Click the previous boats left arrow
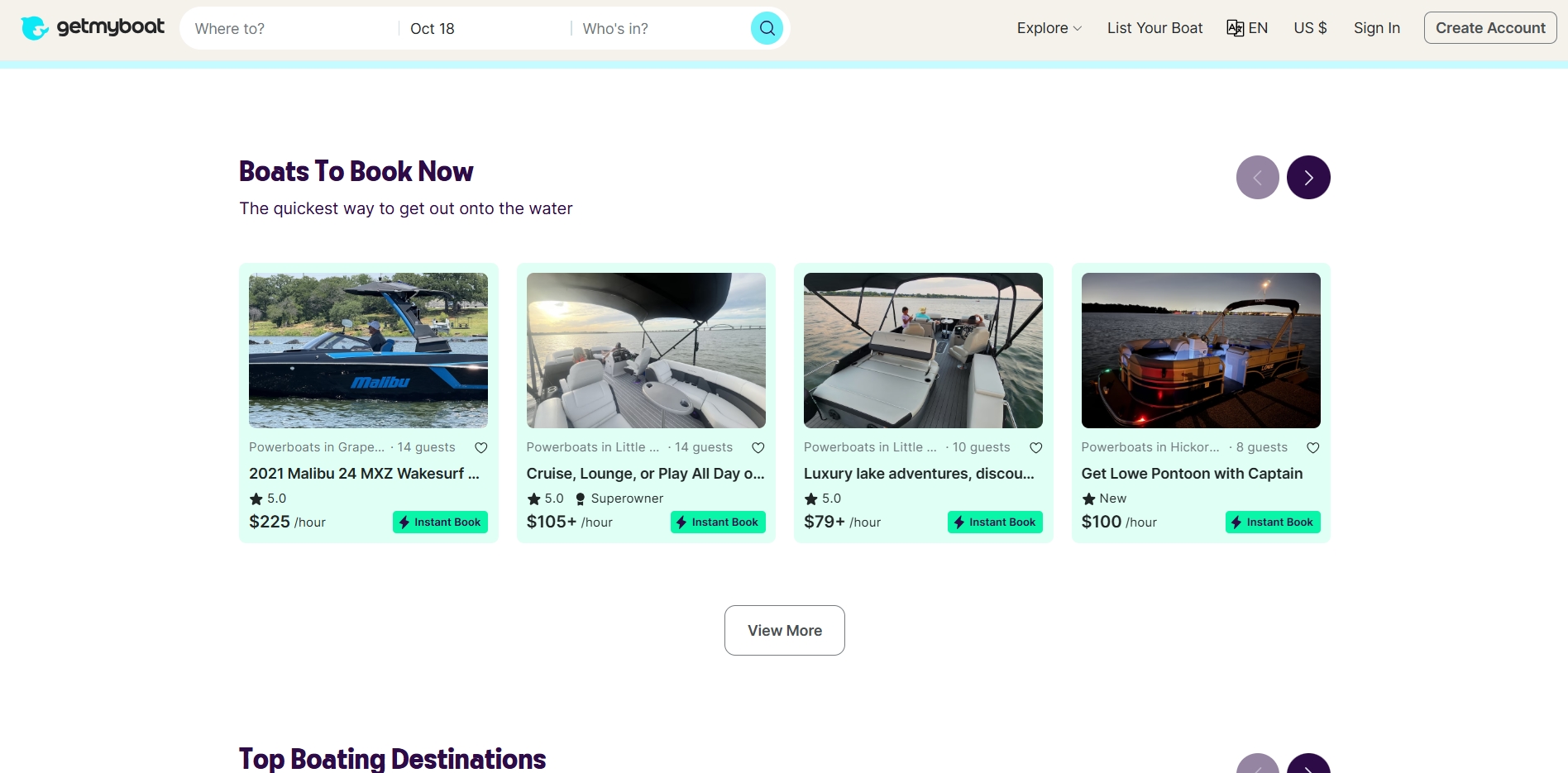1568x773 pixels. click(1257, 178)
